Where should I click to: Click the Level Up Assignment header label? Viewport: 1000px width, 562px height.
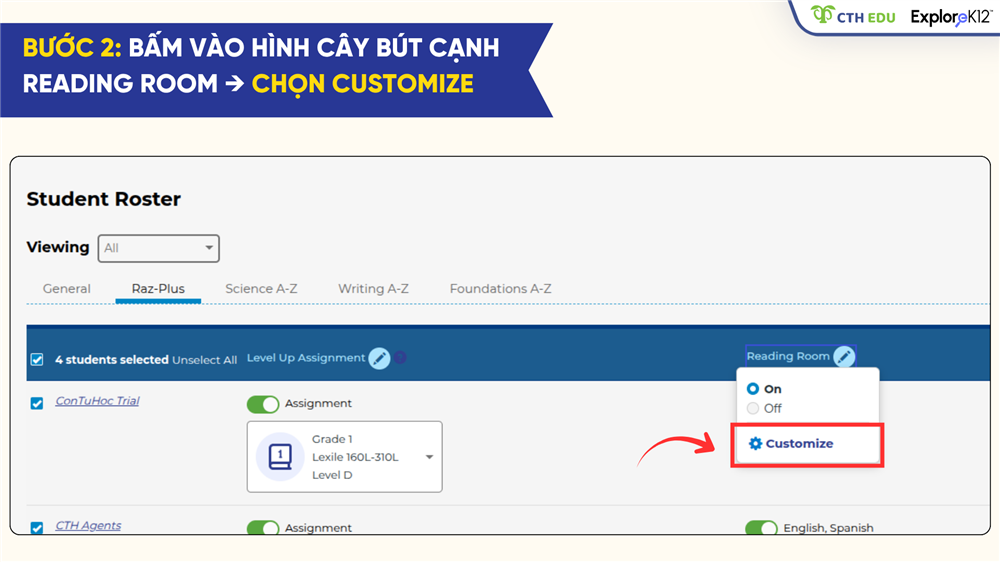305,358
